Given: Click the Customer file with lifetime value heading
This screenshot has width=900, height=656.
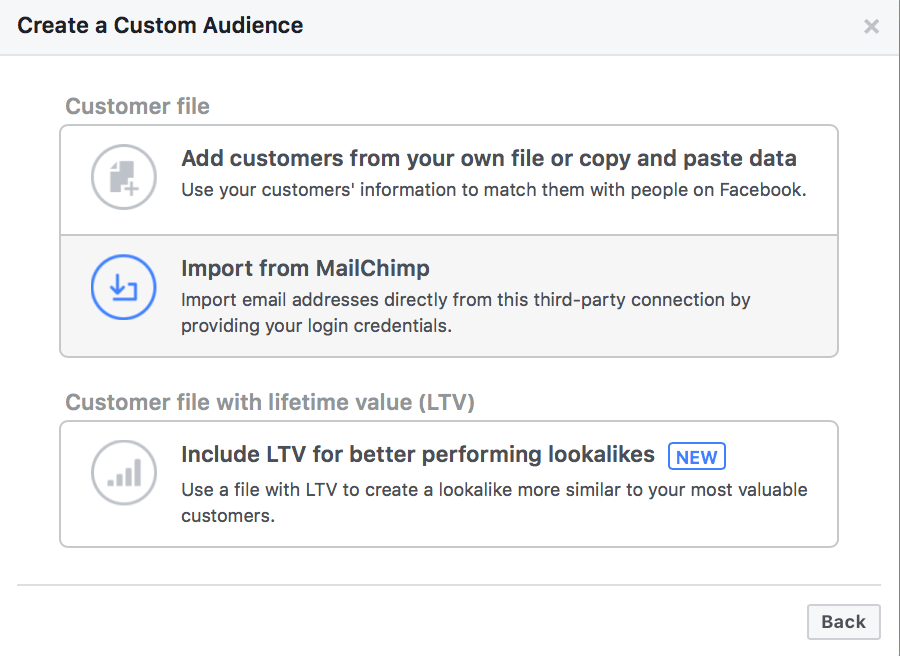Looking at the screenshot, I should (x=270, y=402).
